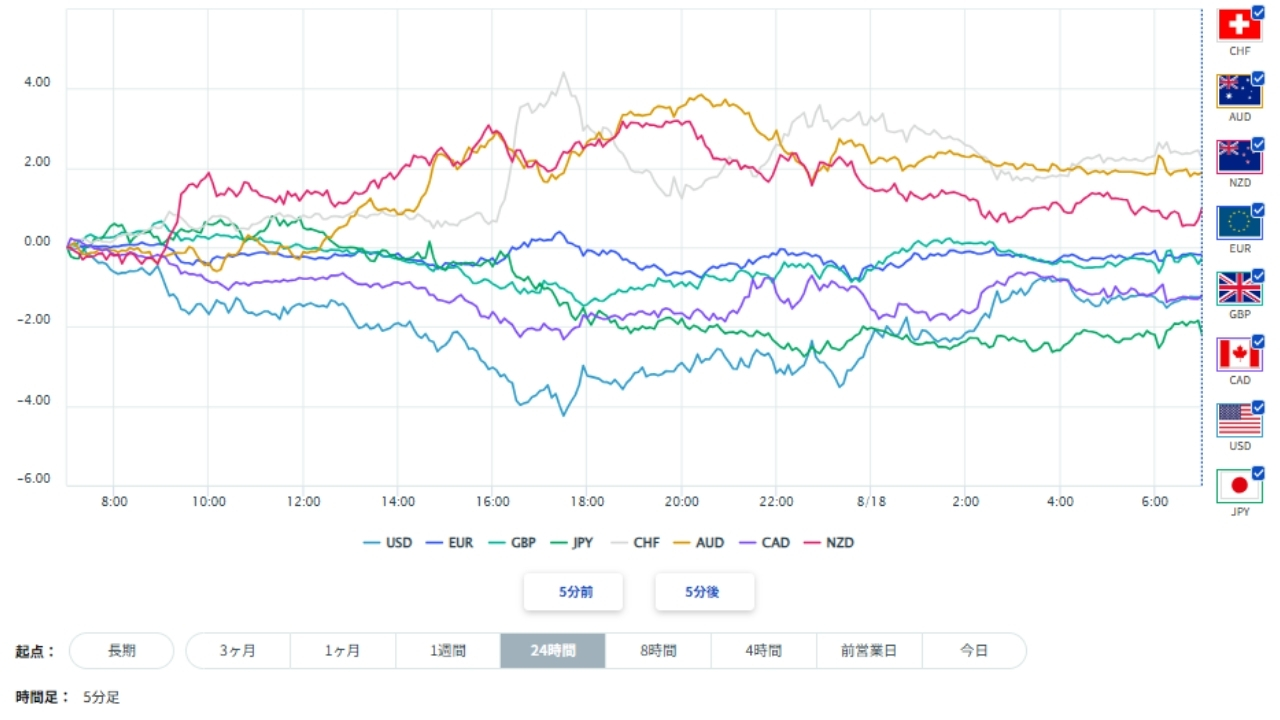Switch to the 4時間 range tab
Viewport: 1280px width, 720px height.
click(x=763, y=651)
